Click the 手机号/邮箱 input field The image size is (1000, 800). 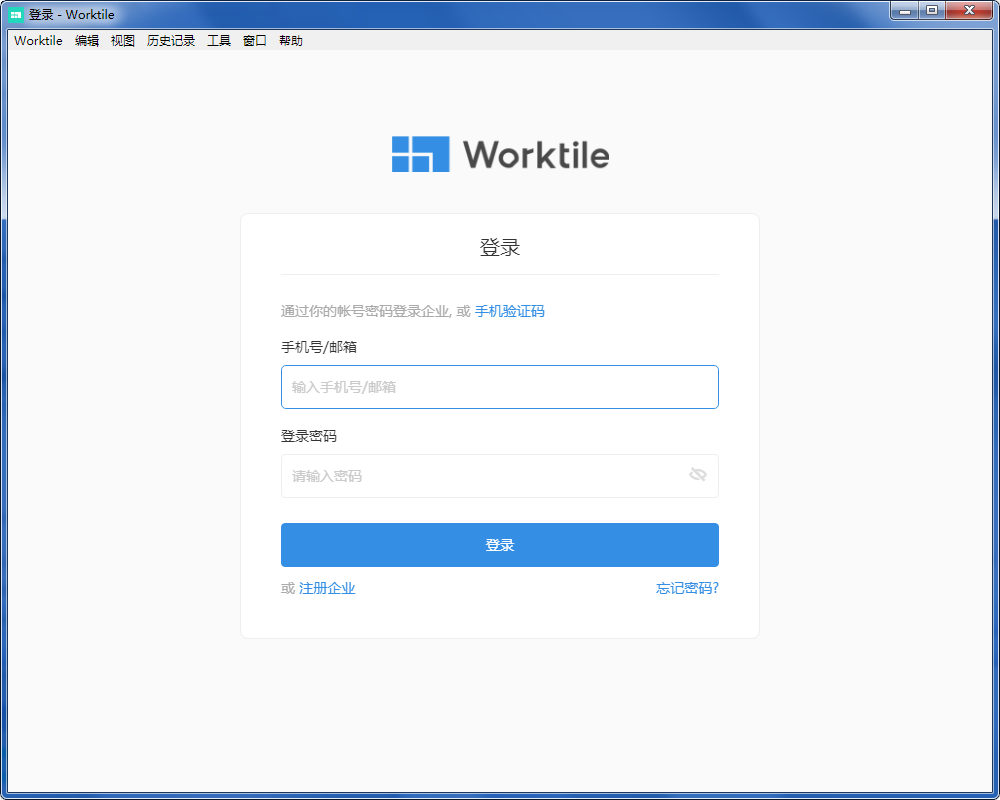[499, 387]
